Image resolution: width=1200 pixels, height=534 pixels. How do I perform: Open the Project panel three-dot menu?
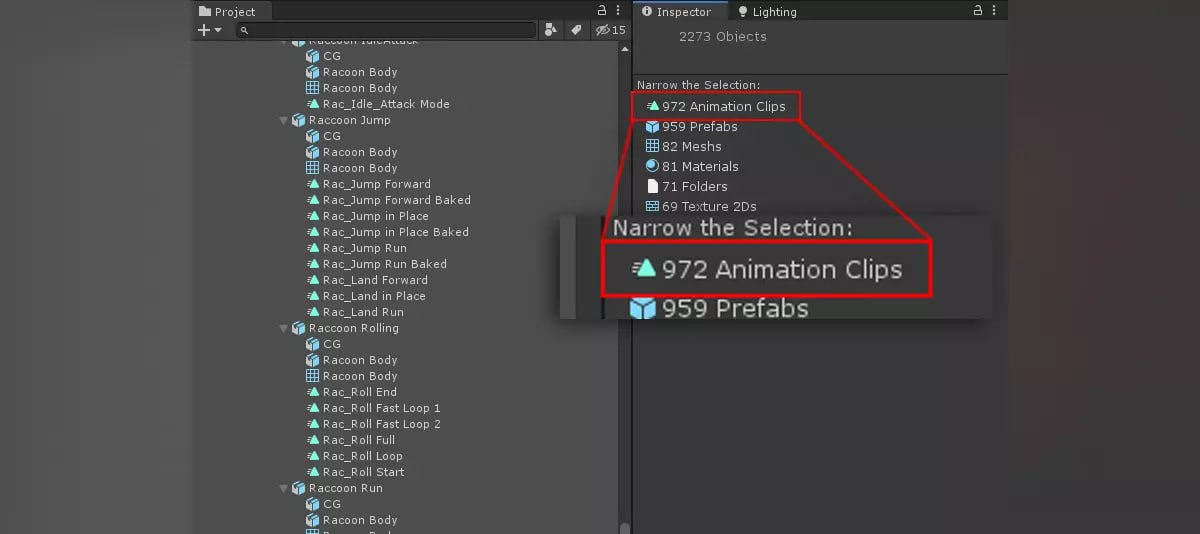pyautogui.click(x=619, y=11)
